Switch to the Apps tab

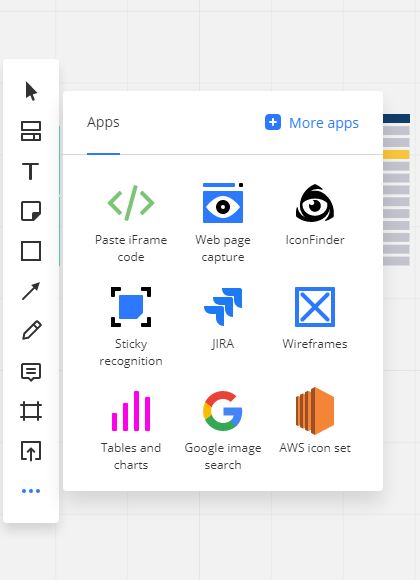pyautogui.click(x=103, y=122)
